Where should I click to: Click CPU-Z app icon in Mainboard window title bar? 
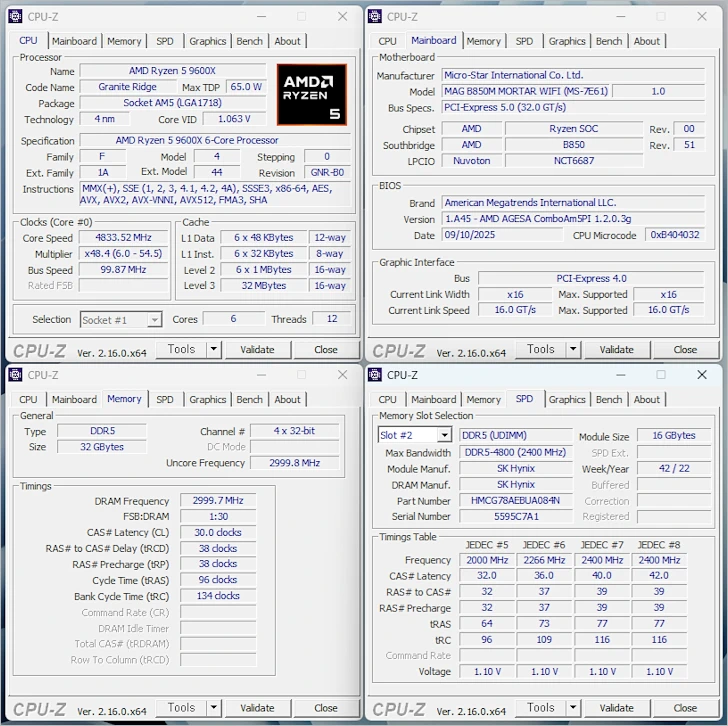click(x=375, y=16)
